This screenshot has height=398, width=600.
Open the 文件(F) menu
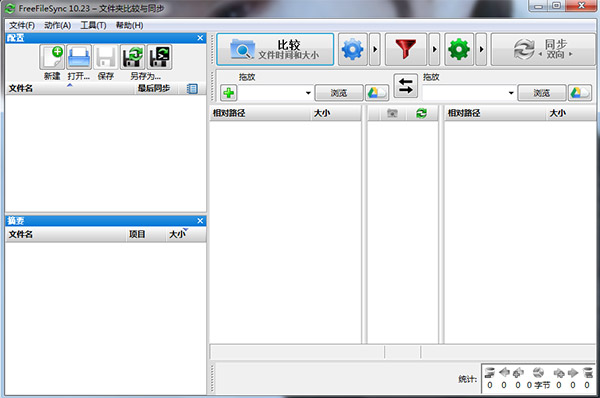[x=22, y=25]
